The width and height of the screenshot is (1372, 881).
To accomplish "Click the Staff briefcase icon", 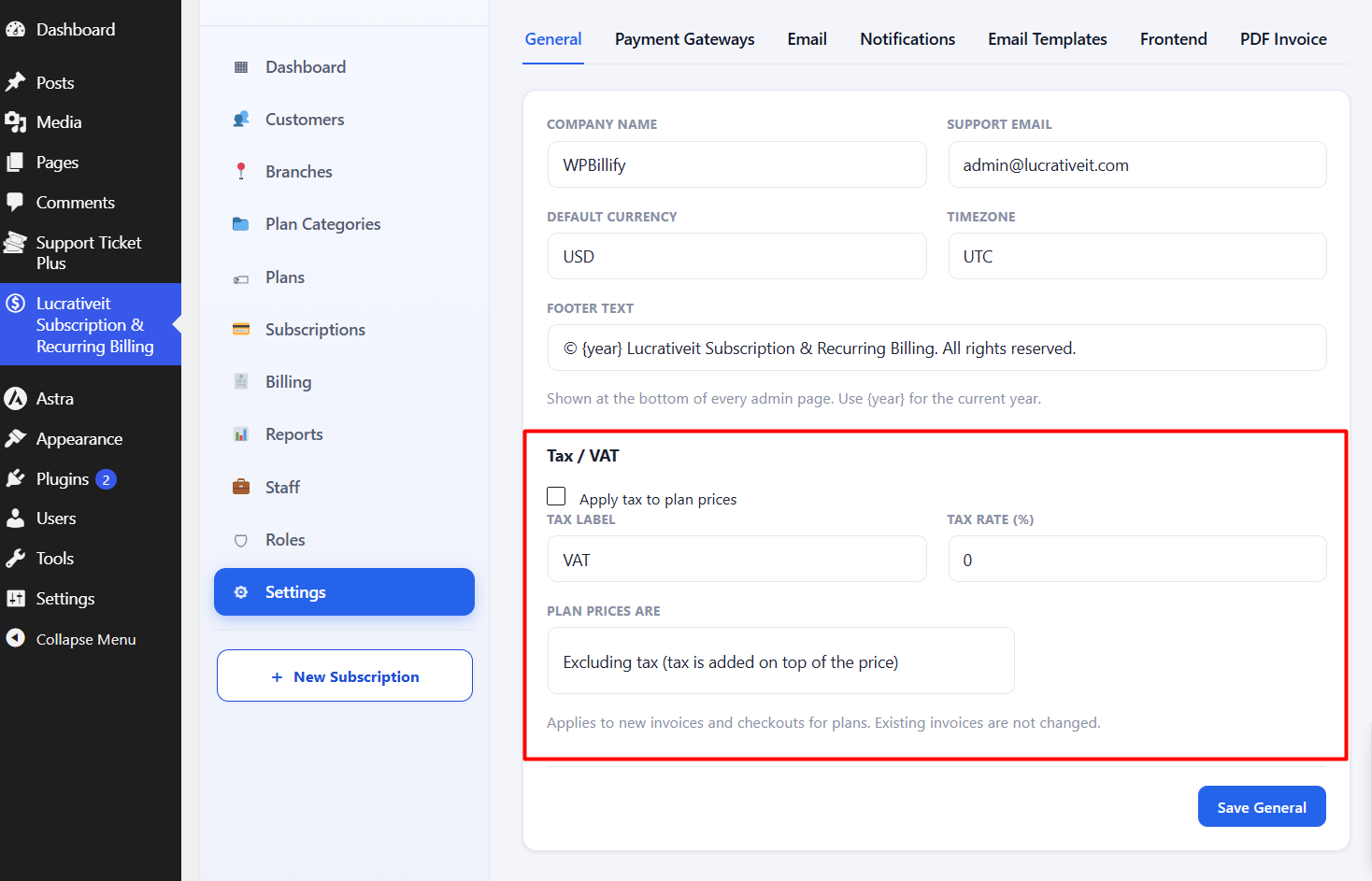I will click(x=241, y=487).
